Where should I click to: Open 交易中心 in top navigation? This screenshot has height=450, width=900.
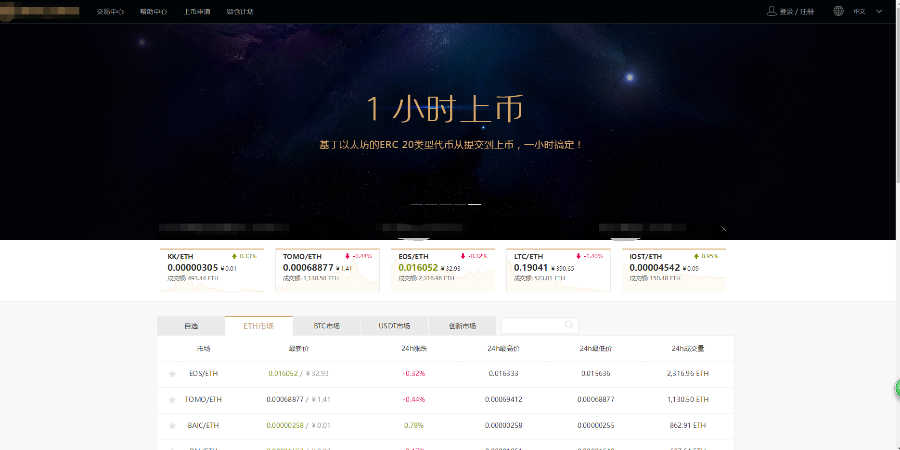click(x=110, y=12)
